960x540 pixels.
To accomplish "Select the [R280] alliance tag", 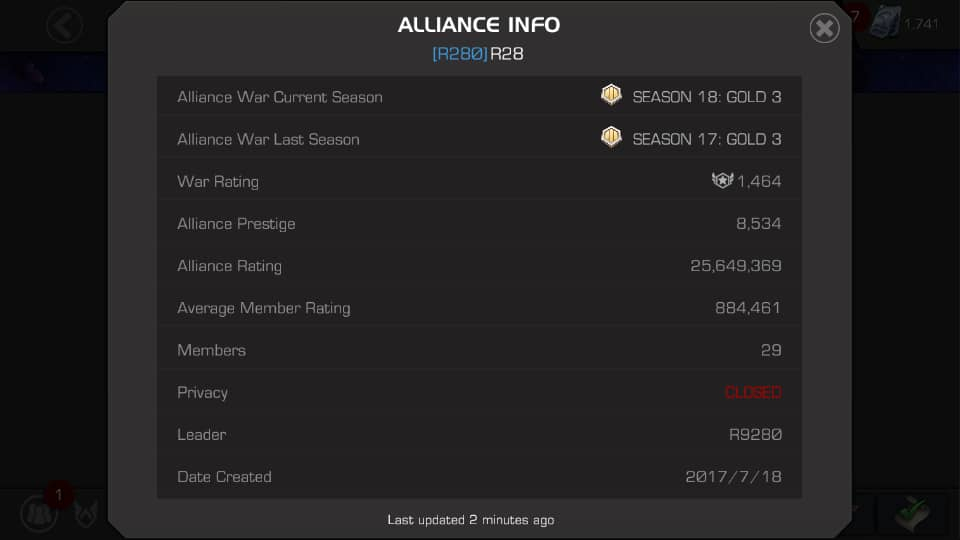I will (460, 54).
